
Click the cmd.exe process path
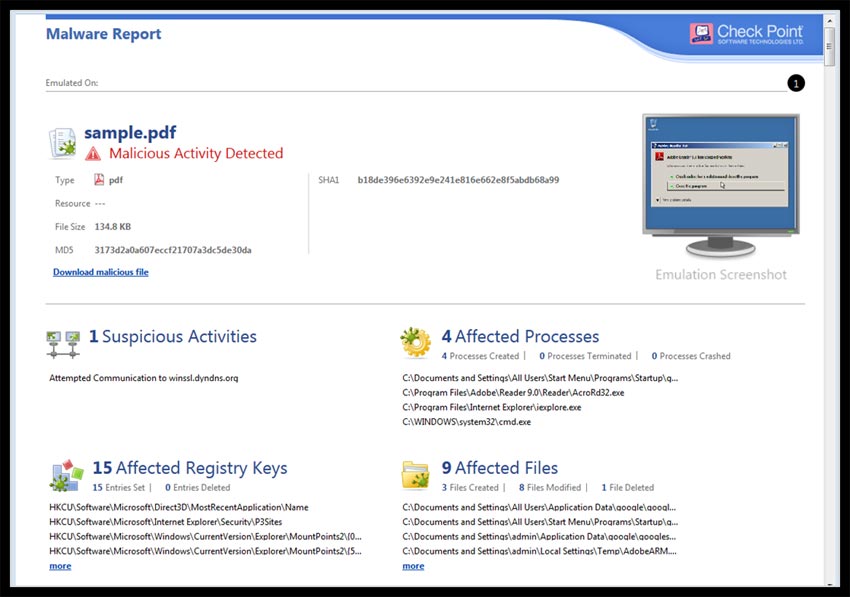(x=466, y=422)
